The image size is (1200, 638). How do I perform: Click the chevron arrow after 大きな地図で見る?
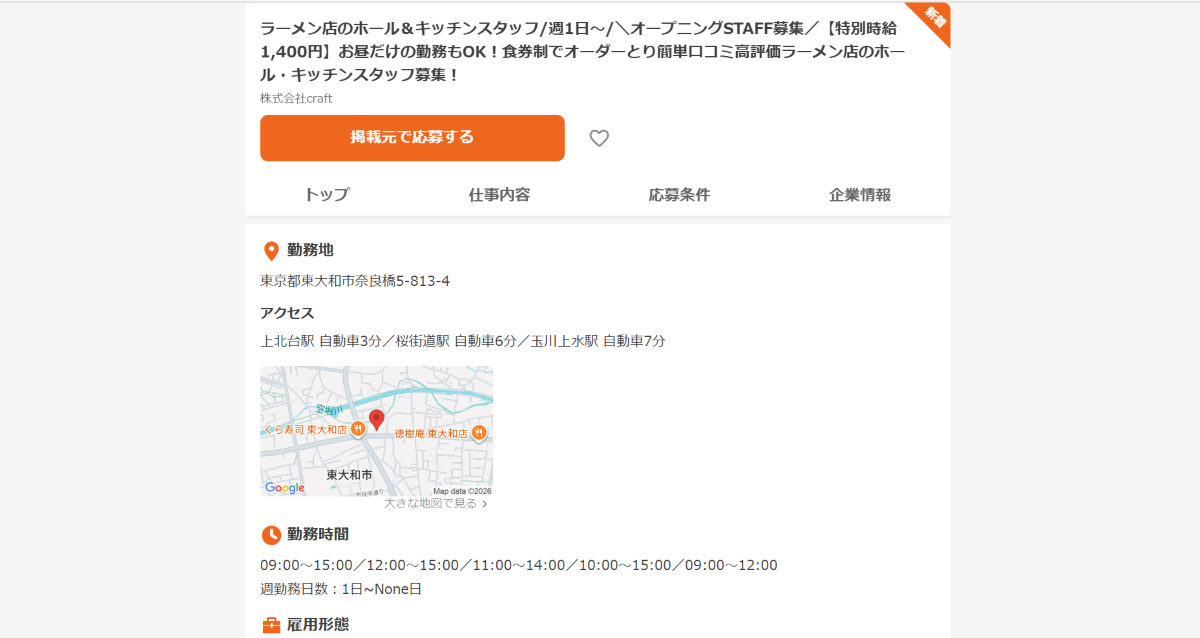coord(485,504)
